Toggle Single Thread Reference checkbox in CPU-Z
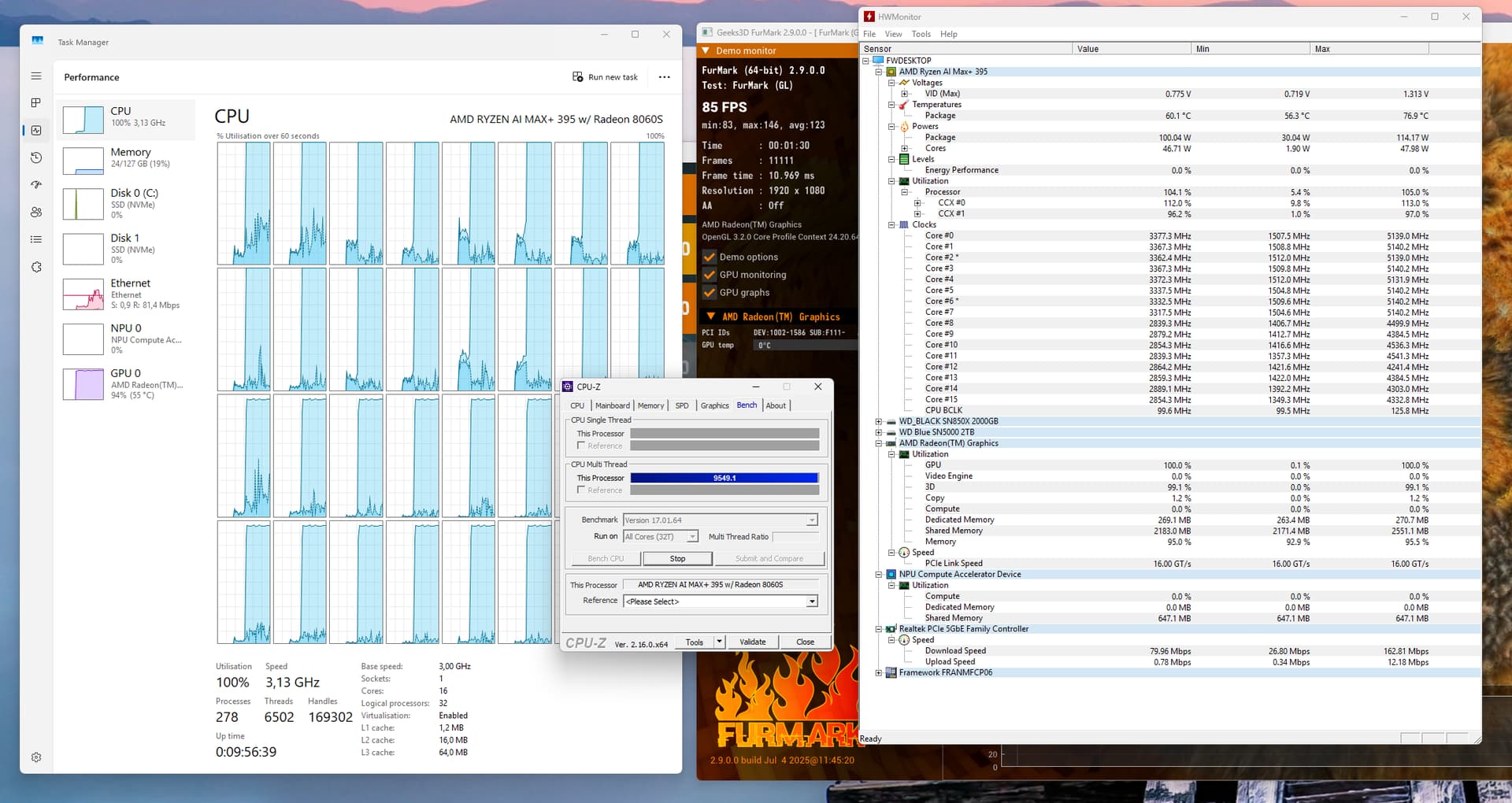The height and width of the screenshot is (803, 1512). pos(581,446)
